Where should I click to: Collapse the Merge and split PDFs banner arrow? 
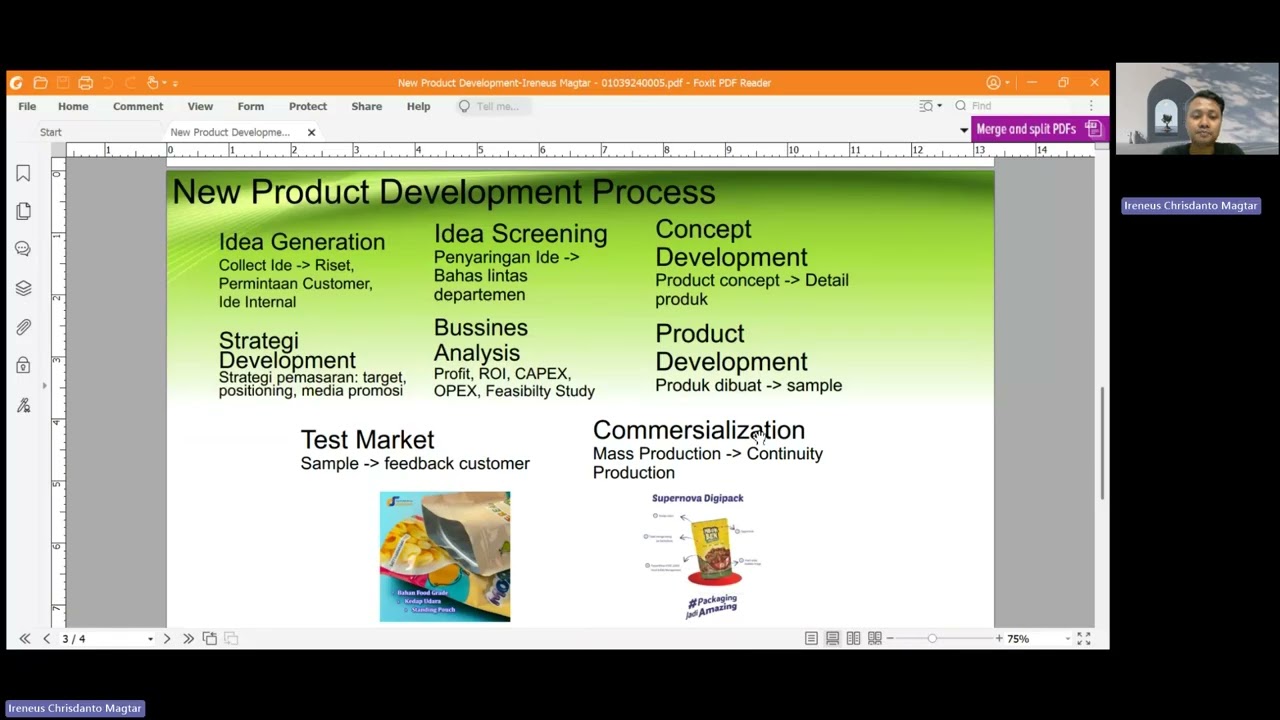[964, 130]
